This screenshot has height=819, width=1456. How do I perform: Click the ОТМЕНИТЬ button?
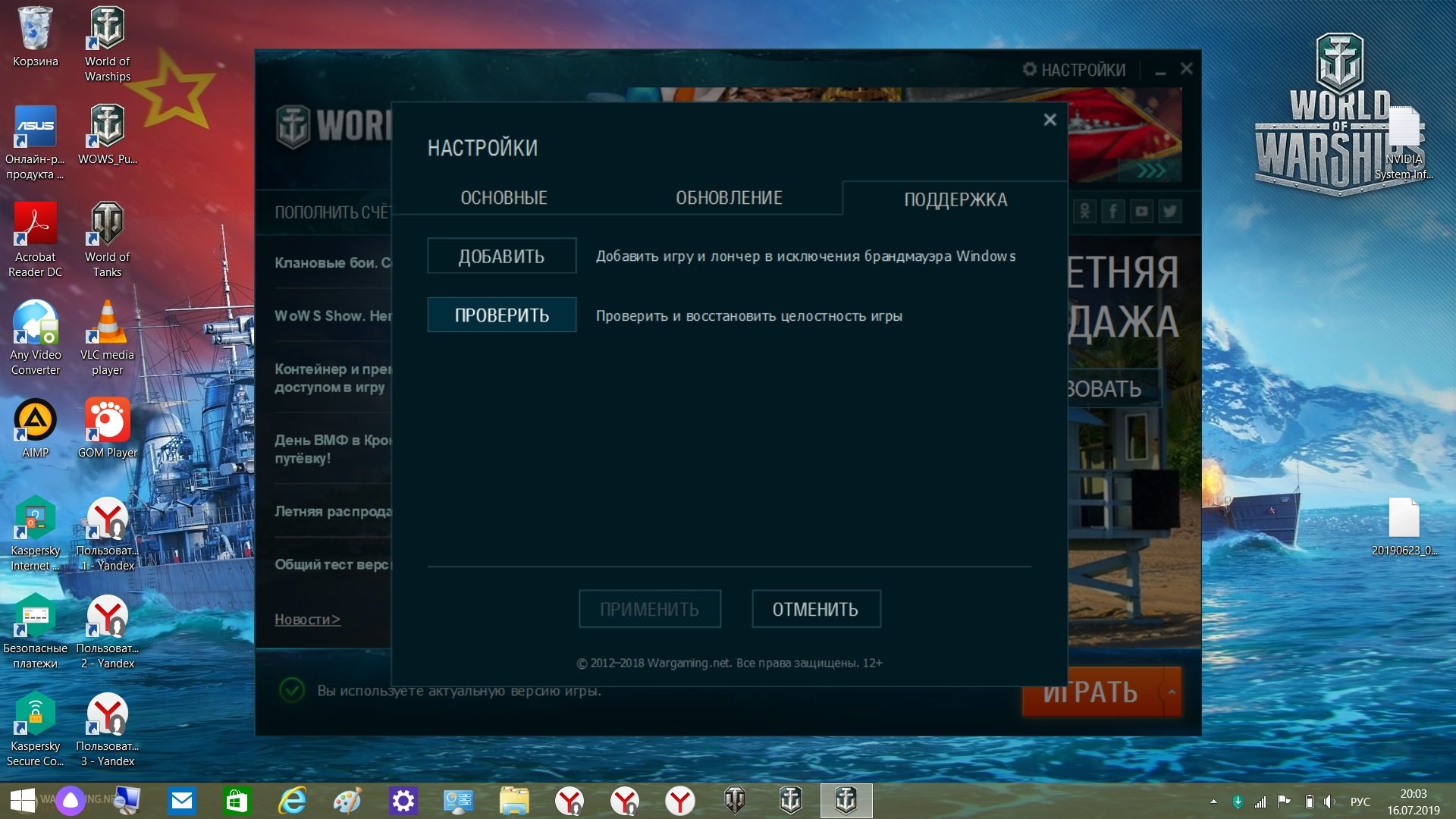tap(816, 610)
